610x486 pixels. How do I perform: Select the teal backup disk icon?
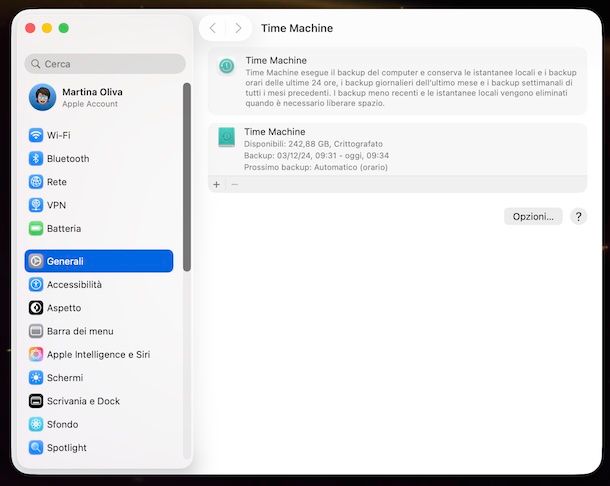click(x=226, y=137)
